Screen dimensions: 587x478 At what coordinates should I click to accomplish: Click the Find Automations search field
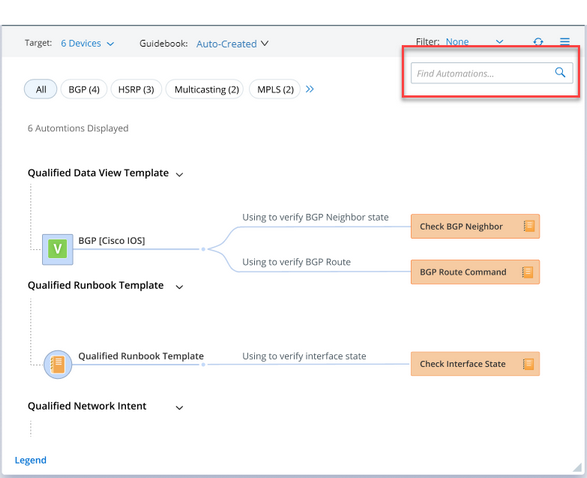click(x=492, y=73)
